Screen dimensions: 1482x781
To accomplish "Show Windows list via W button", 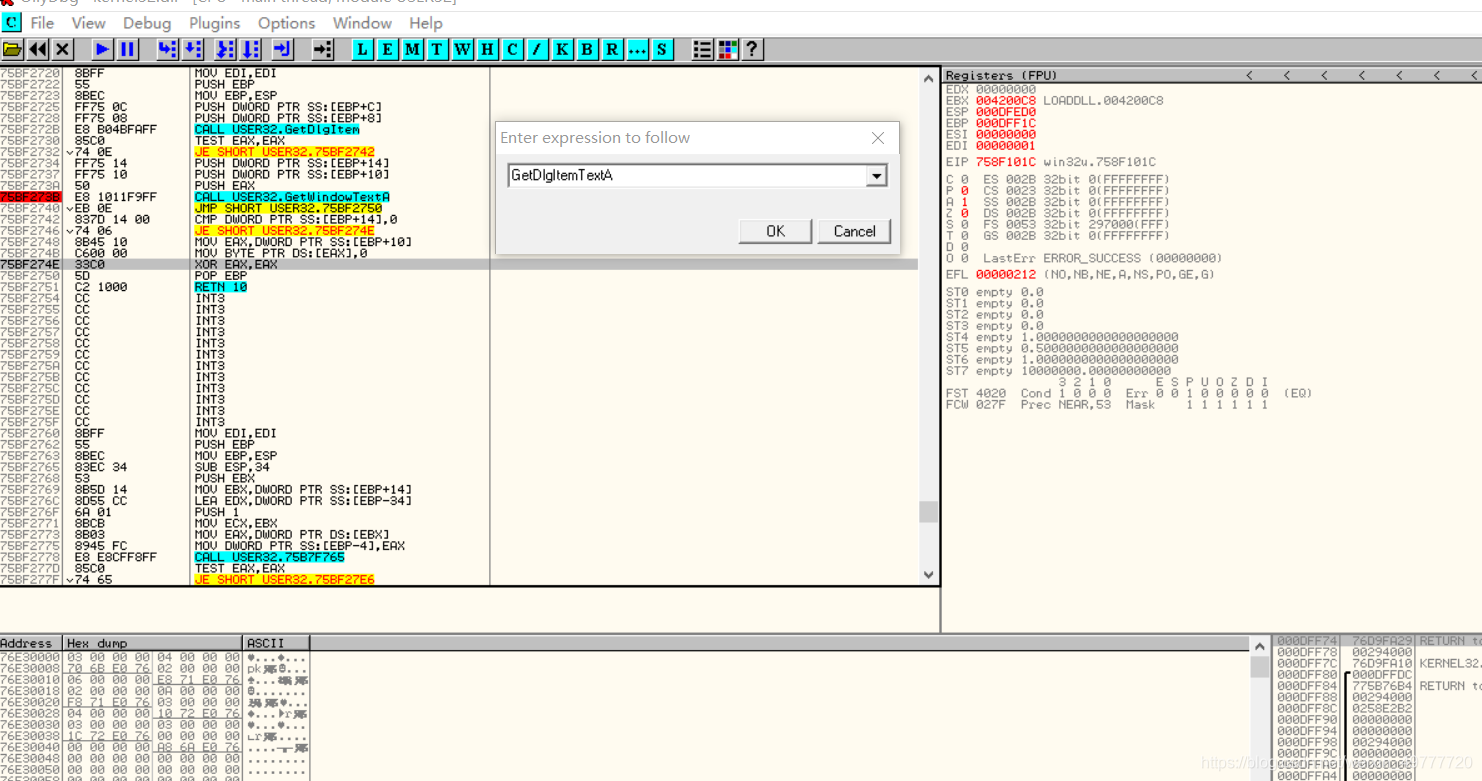I will pos(462,49).
